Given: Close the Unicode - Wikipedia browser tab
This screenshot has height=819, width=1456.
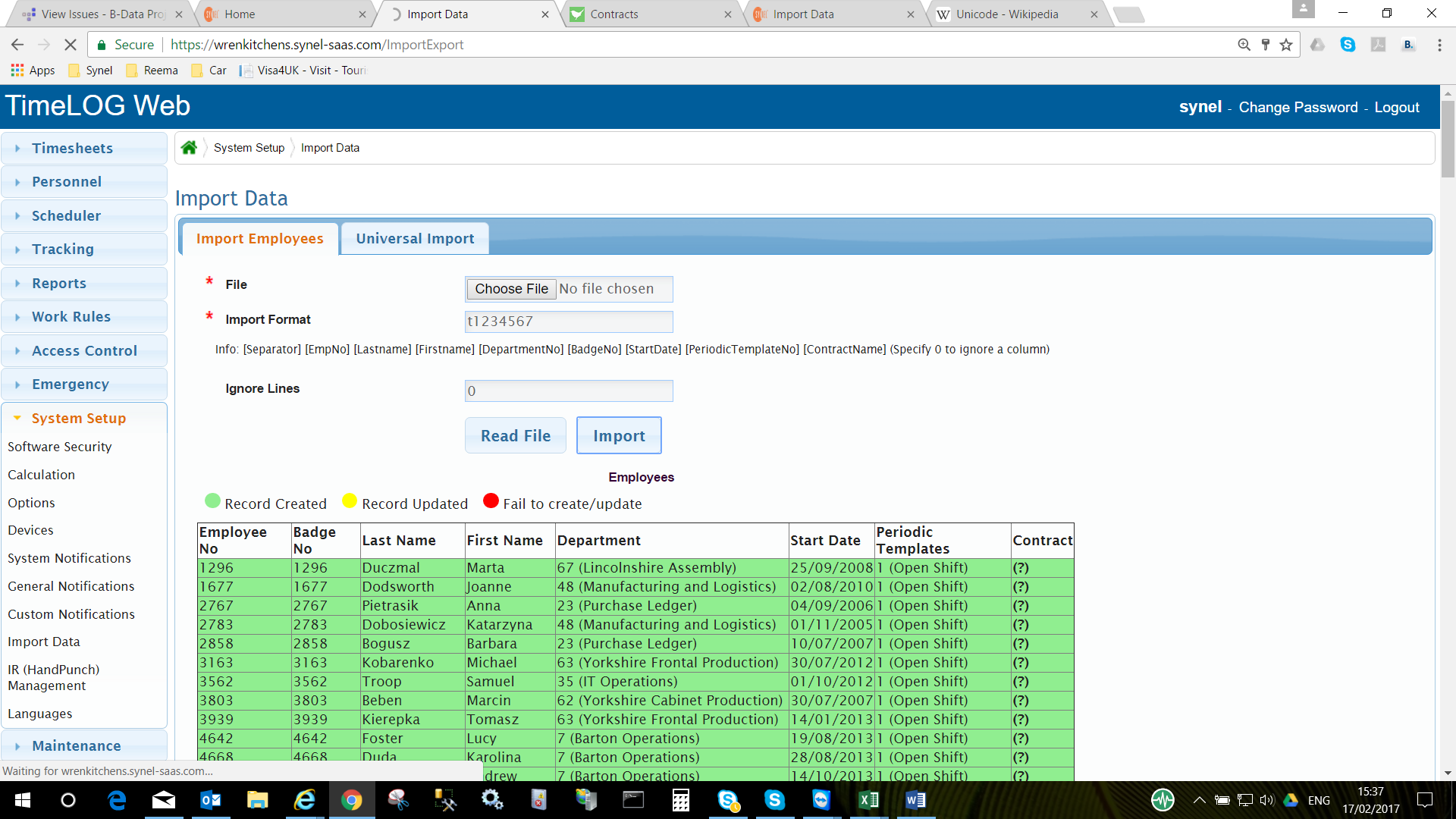Looking at the screenshot, I should point(1094,14).
